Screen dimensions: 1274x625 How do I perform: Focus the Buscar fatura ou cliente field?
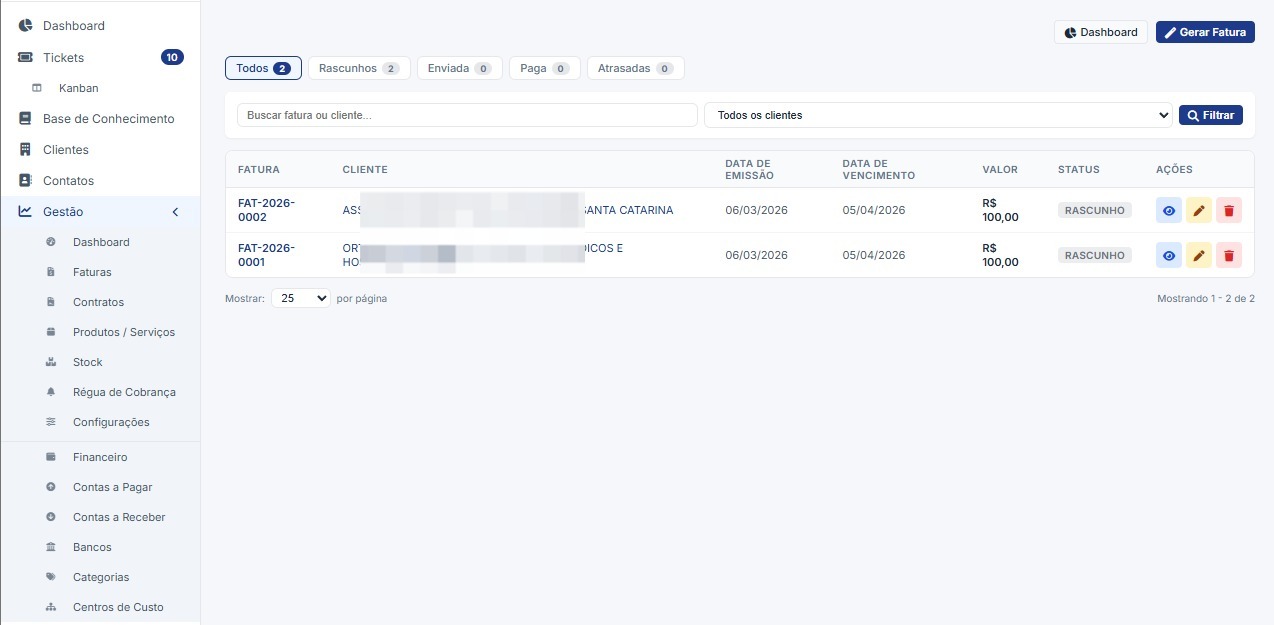[467, 115]
